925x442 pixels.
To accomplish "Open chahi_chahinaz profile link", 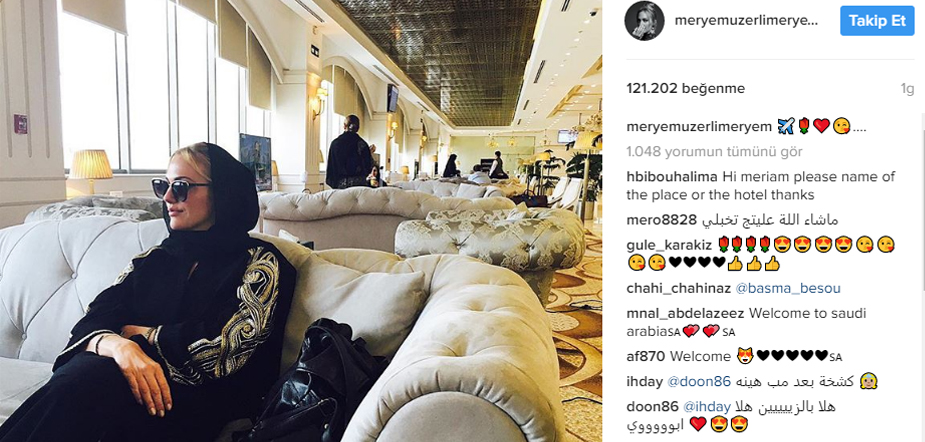I will (x=678, y=289).
